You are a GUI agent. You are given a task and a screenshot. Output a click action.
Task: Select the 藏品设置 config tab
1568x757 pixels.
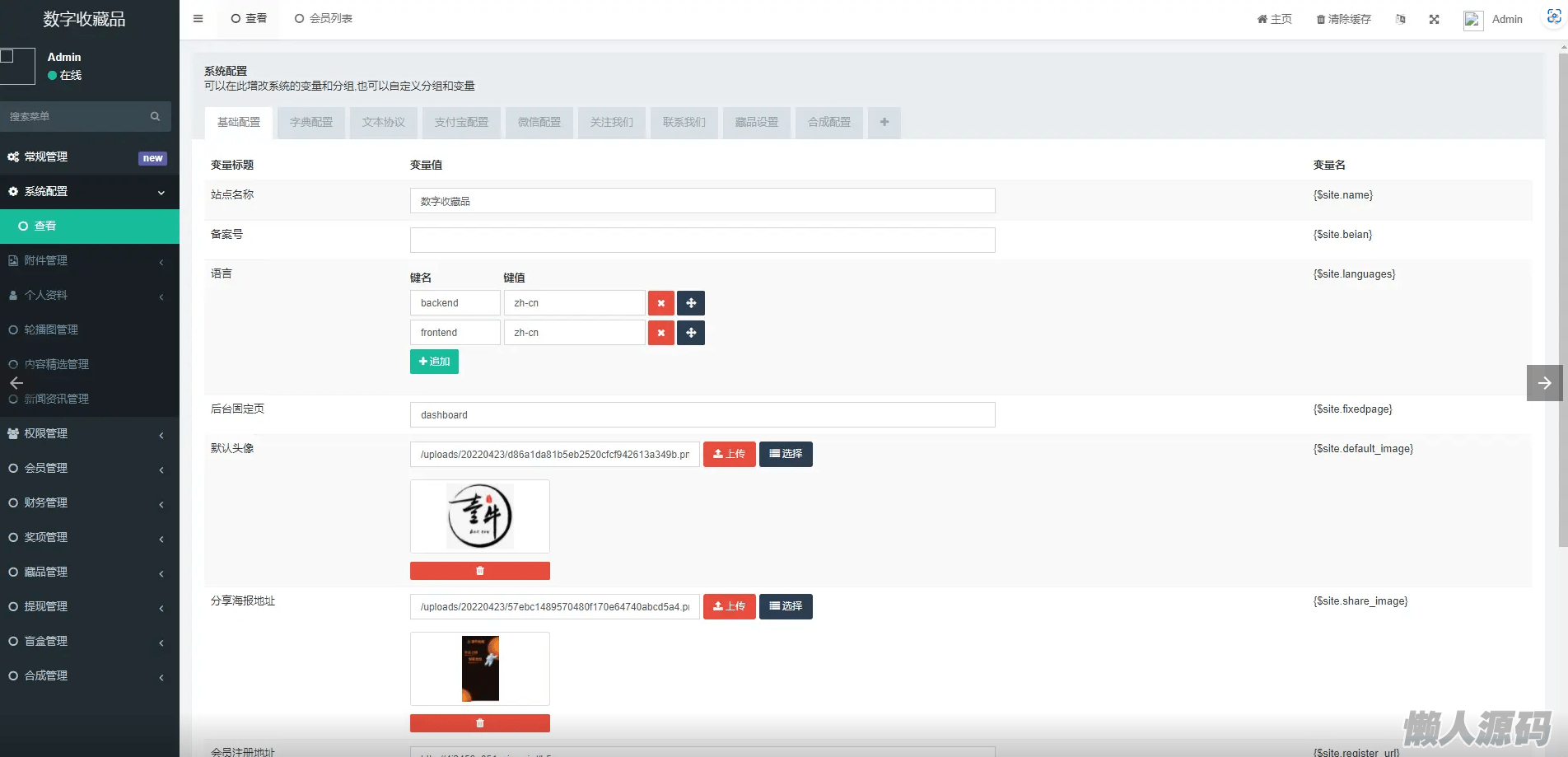pos(757,123)
